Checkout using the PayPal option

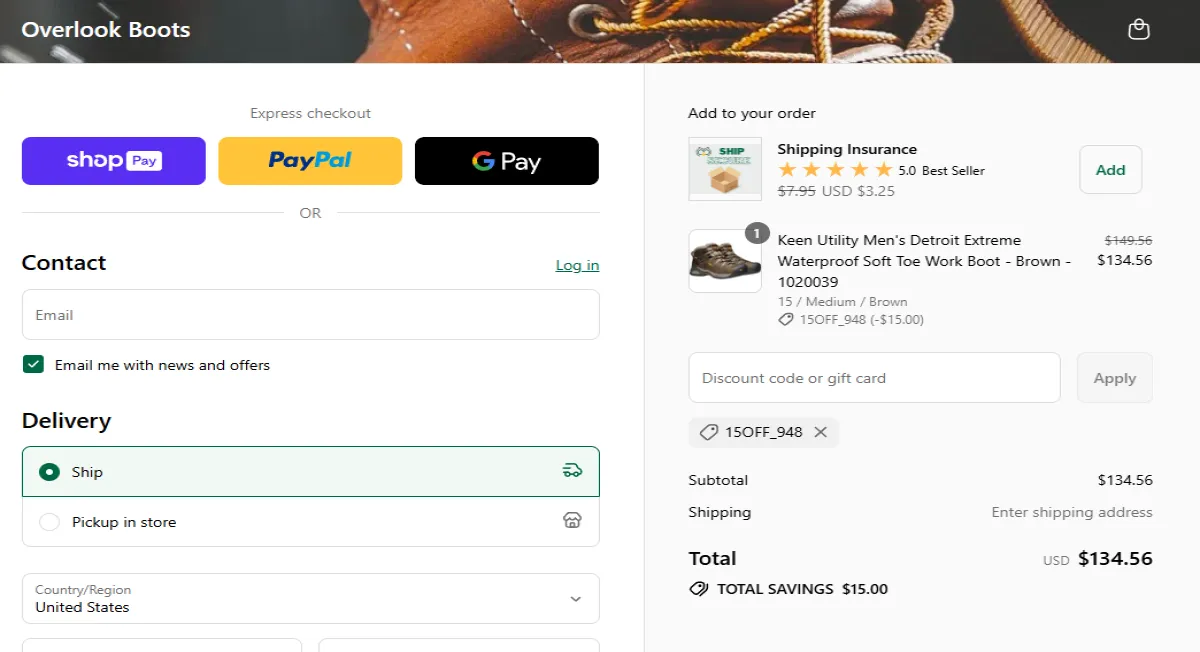[x=310, y=161]
